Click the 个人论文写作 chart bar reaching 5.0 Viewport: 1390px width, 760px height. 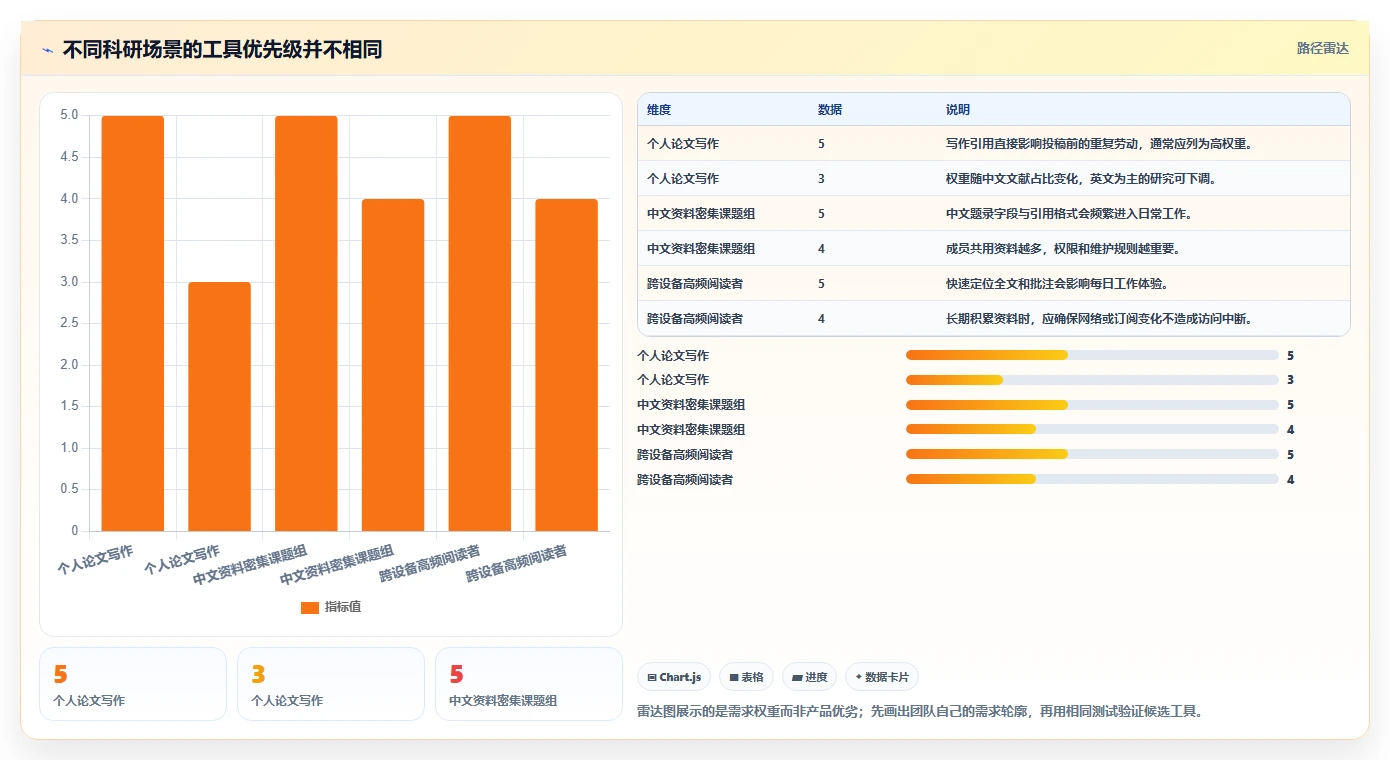pyautogui.click(x=133, y=323)
